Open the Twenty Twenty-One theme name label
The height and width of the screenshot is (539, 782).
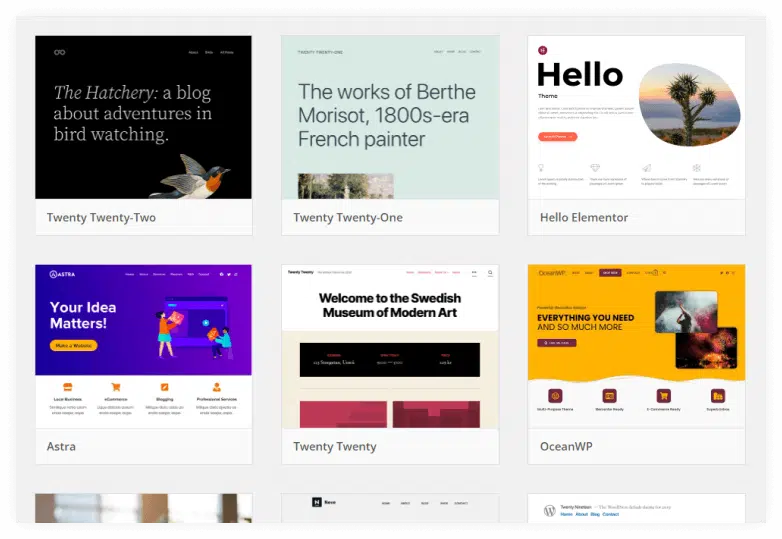[x=348, y=217]
